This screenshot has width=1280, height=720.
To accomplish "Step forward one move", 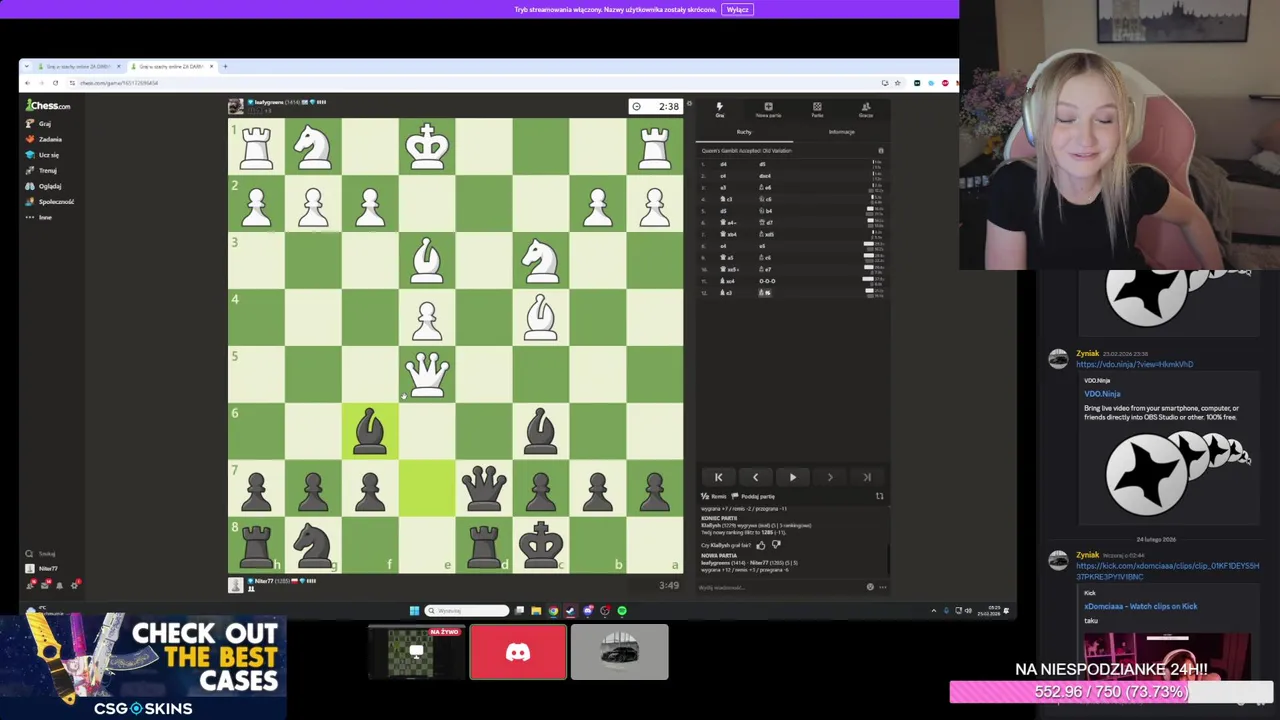I will point(830,477).
